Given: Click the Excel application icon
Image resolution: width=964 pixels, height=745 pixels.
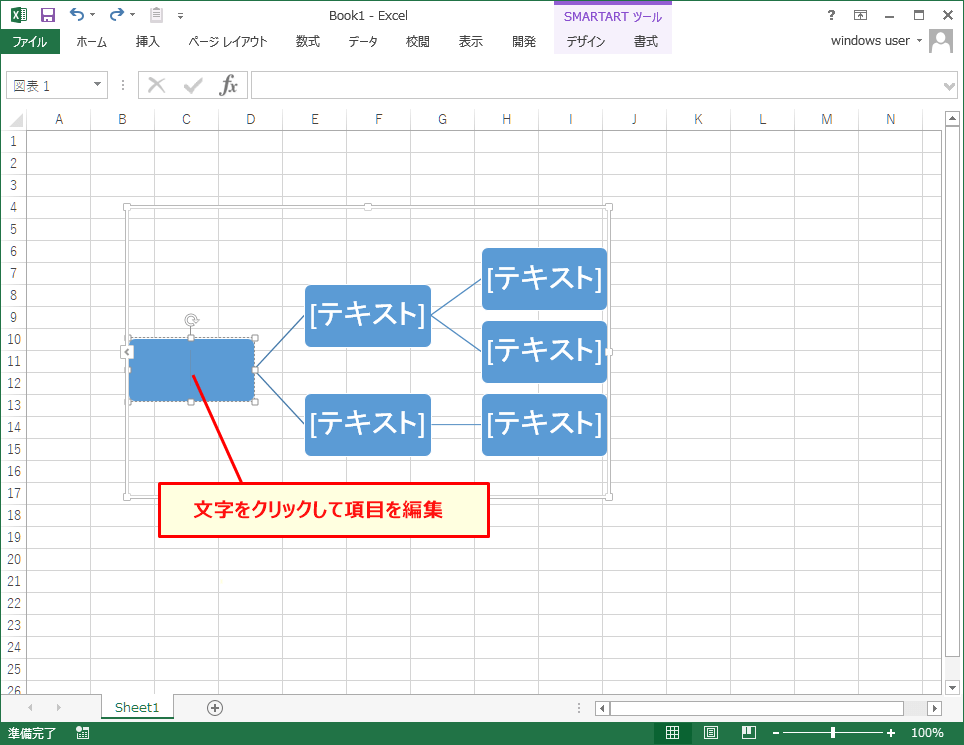Looking at the screenshot, I should (16, 14).
